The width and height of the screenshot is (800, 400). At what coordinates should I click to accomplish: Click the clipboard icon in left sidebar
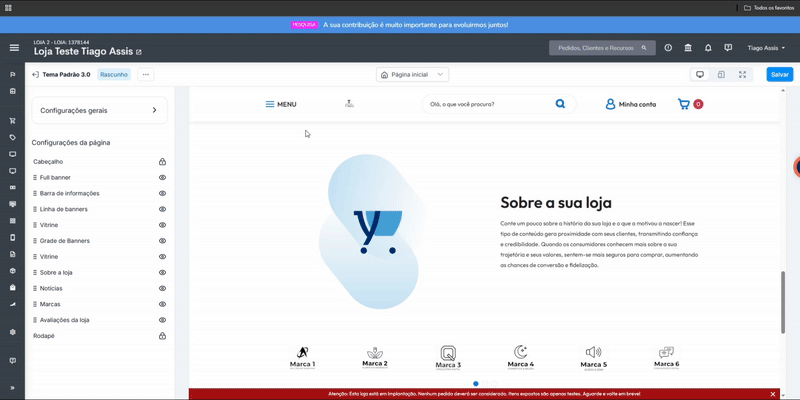click(x=13, y=91)
